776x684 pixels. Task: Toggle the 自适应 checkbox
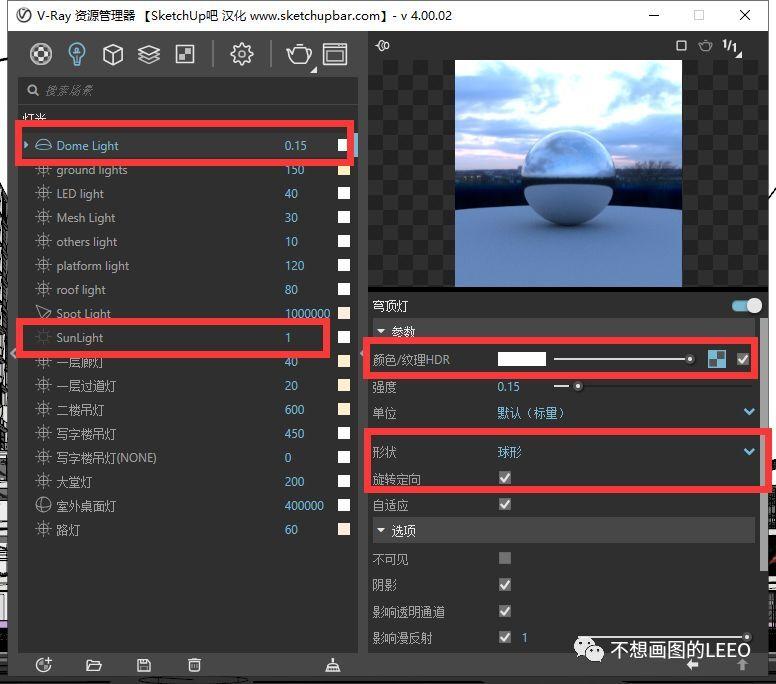click(505, 504)
